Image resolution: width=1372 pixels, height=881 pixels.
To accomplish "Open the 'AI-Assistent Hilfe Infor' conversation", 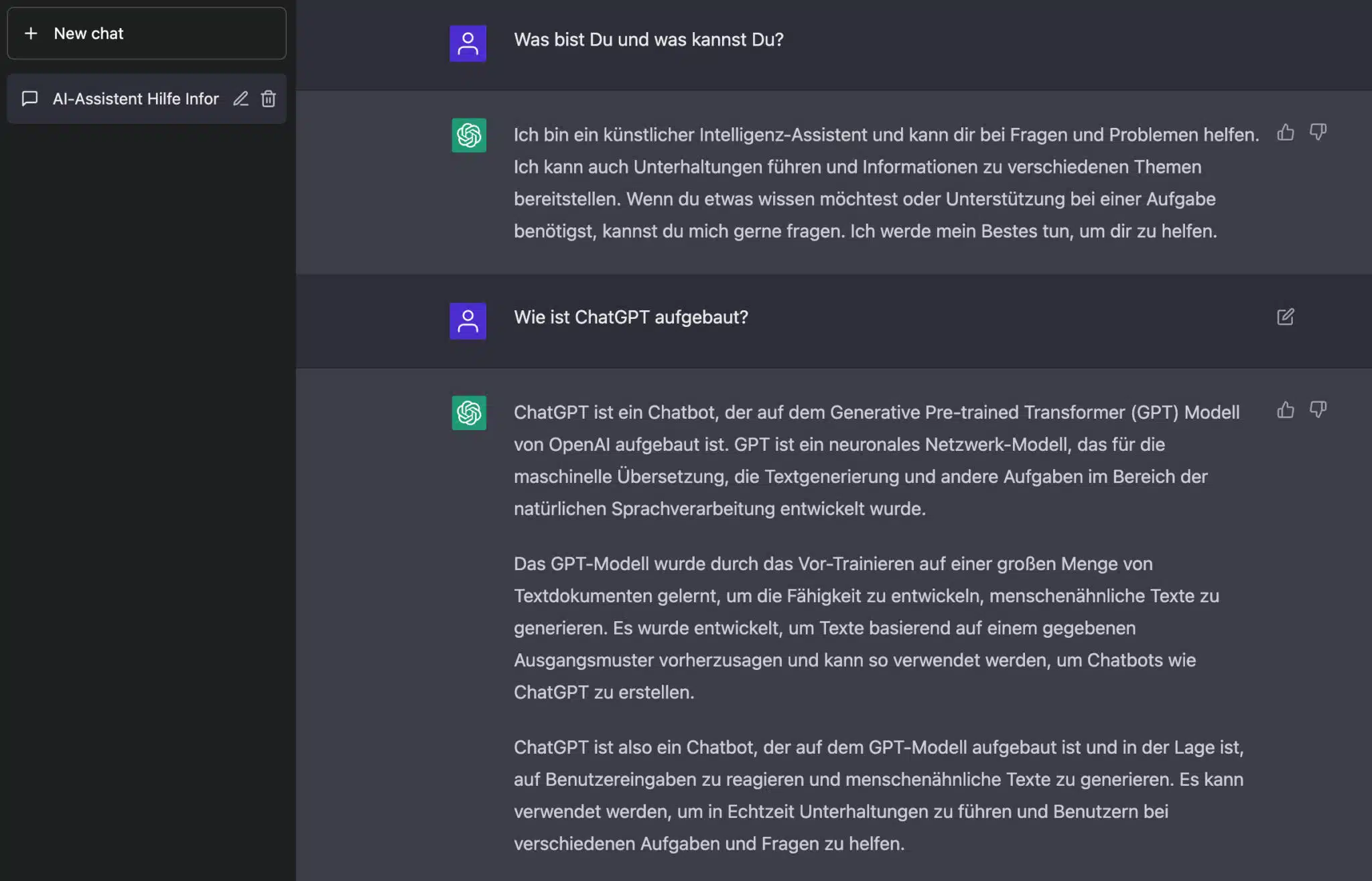I will click(x=136, y=98).
